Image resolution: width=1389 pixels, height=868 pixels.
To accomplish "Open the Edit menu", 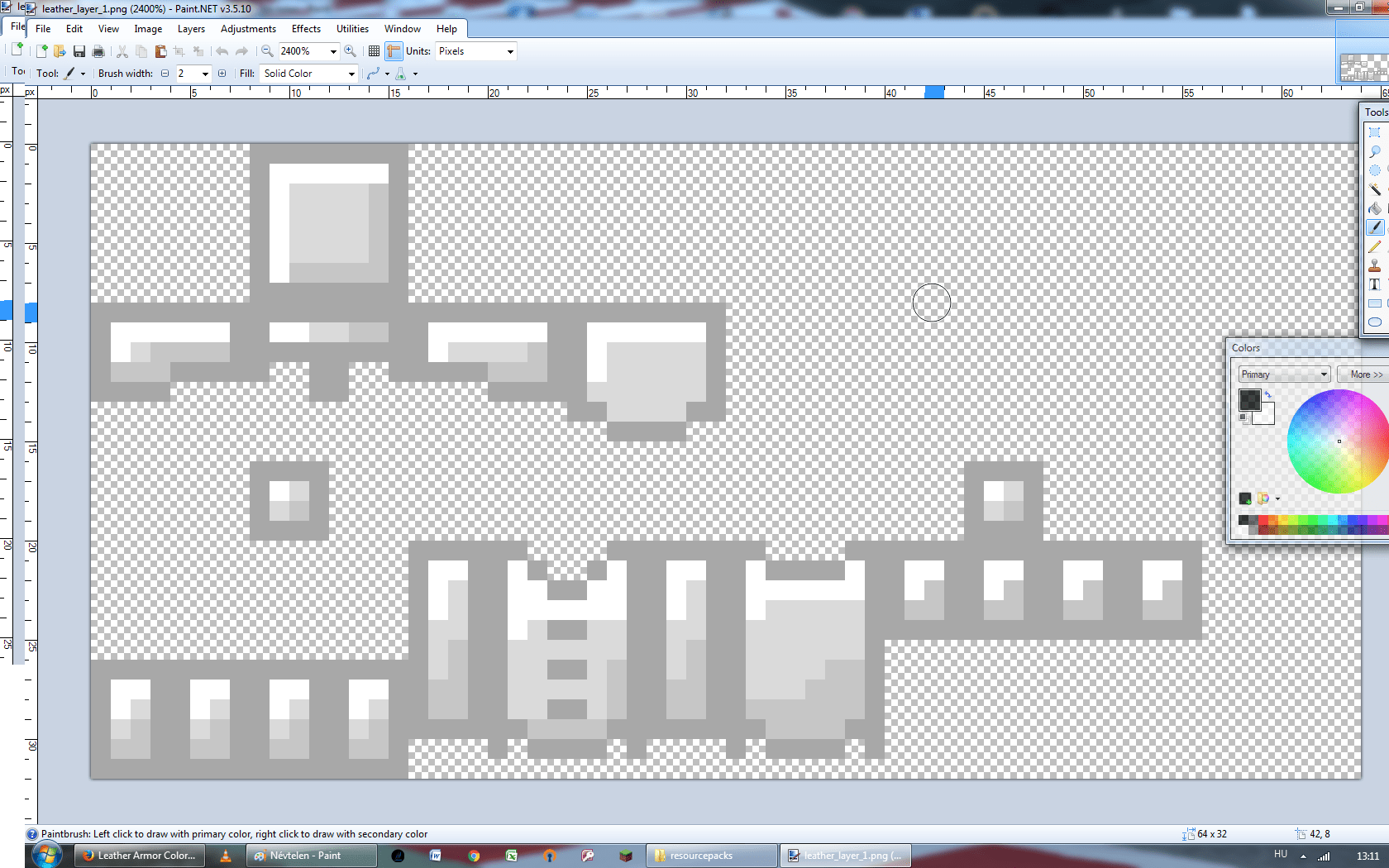I will [74, 29].
